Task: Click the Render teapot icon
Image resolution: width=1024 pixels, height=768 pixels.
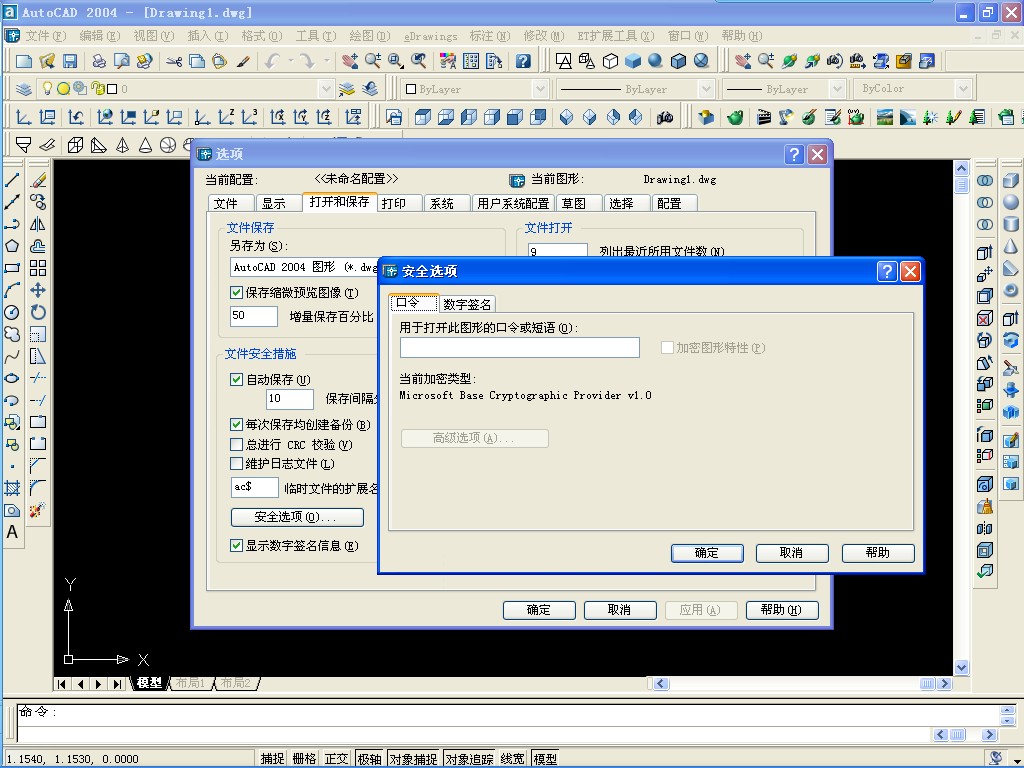Action: pos(735,118)
